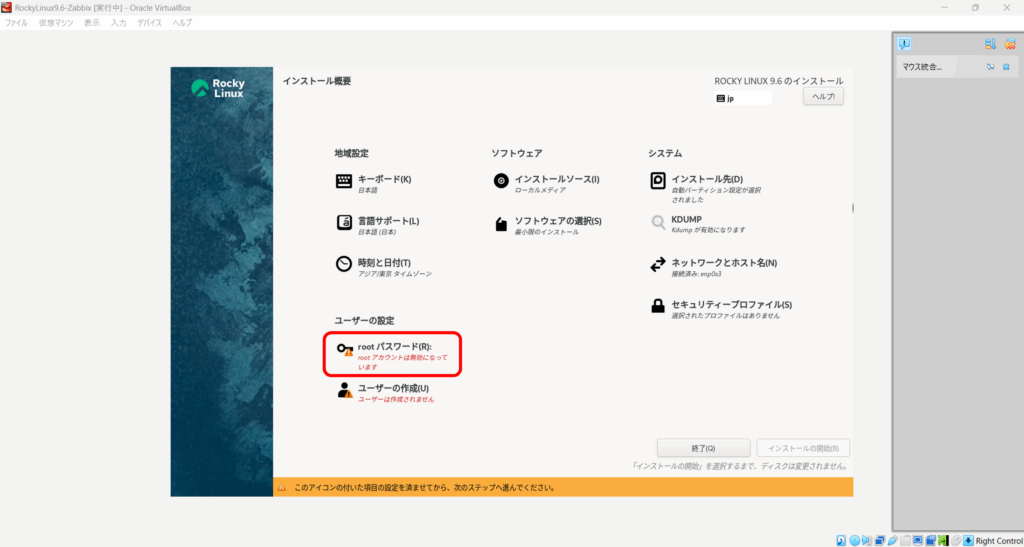The height and width of the screenshot is (547, 1024).
Task: Open the root パスワード(R) setting
Action: coord(392,354)
